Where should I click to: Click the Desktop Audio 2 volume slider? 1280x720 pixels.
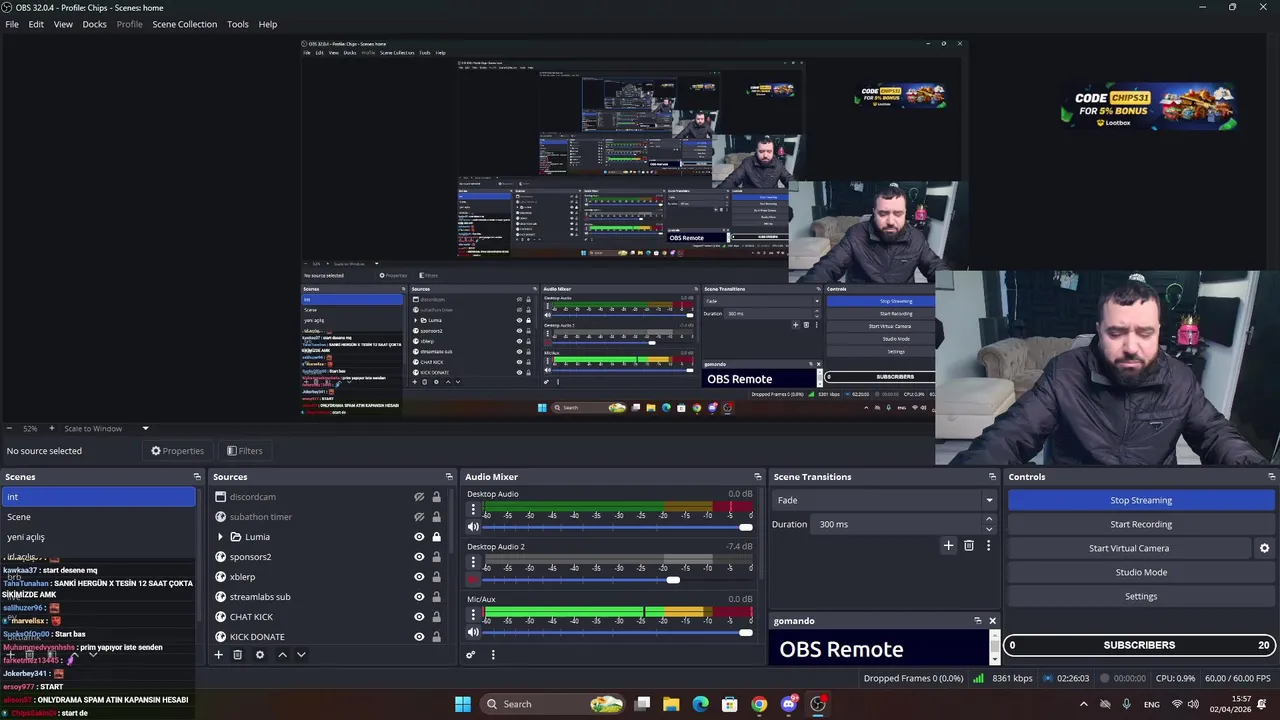point(617,580)
